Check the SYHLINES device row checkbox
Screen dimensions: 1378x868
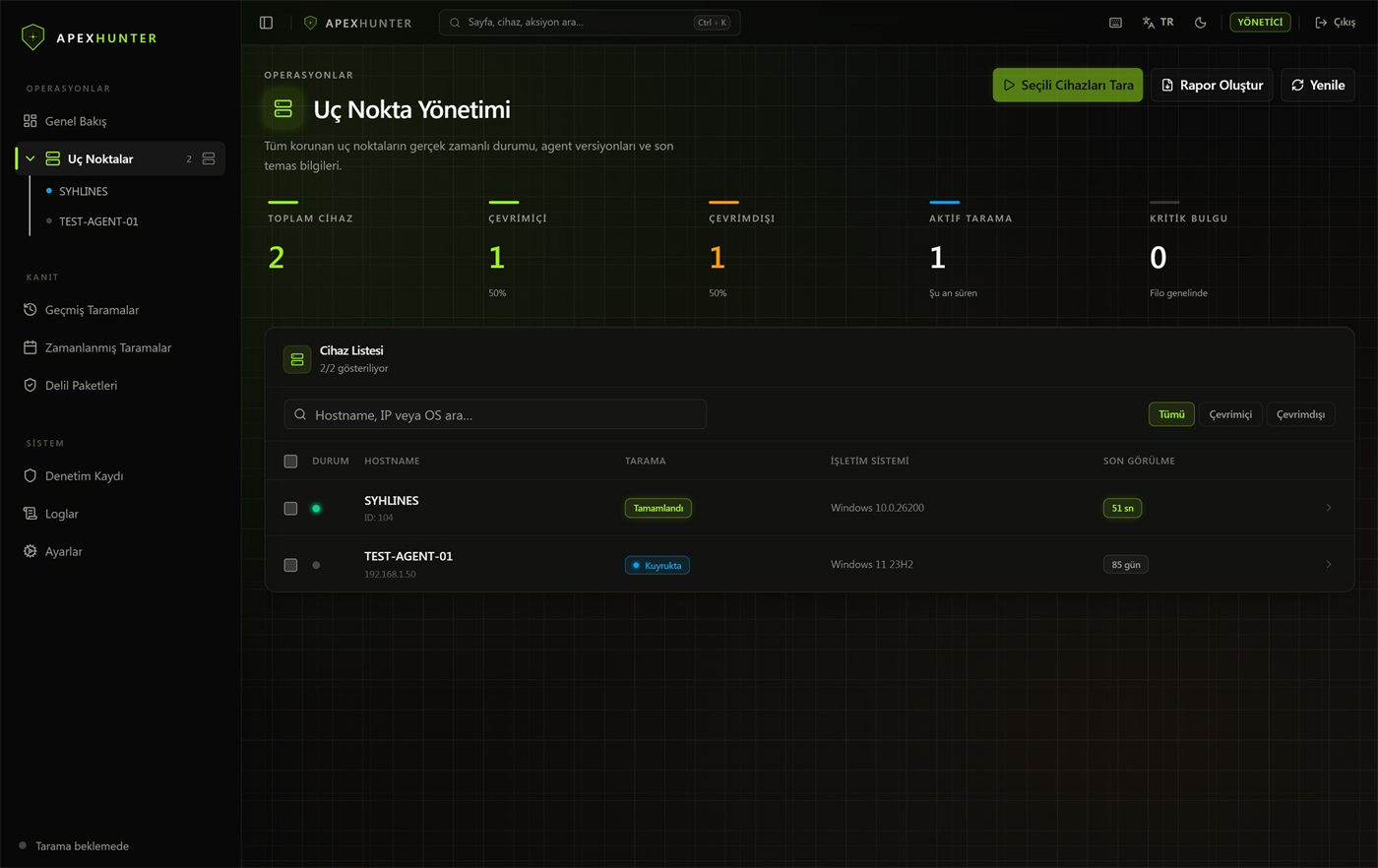tap(290, 509)
